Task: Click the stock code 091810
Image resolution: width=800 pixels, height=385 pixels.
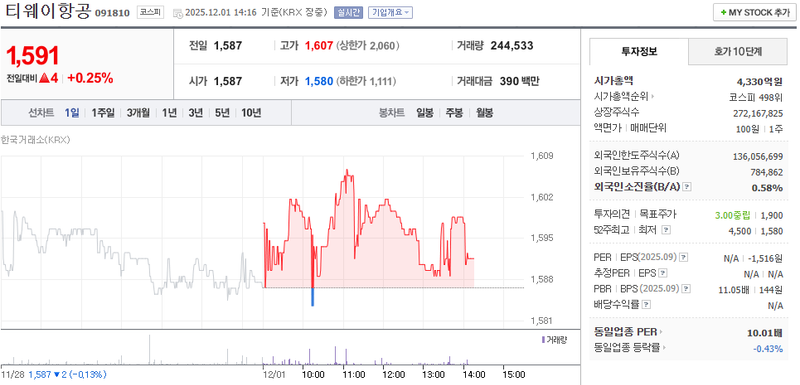Action: coord(113,13)
